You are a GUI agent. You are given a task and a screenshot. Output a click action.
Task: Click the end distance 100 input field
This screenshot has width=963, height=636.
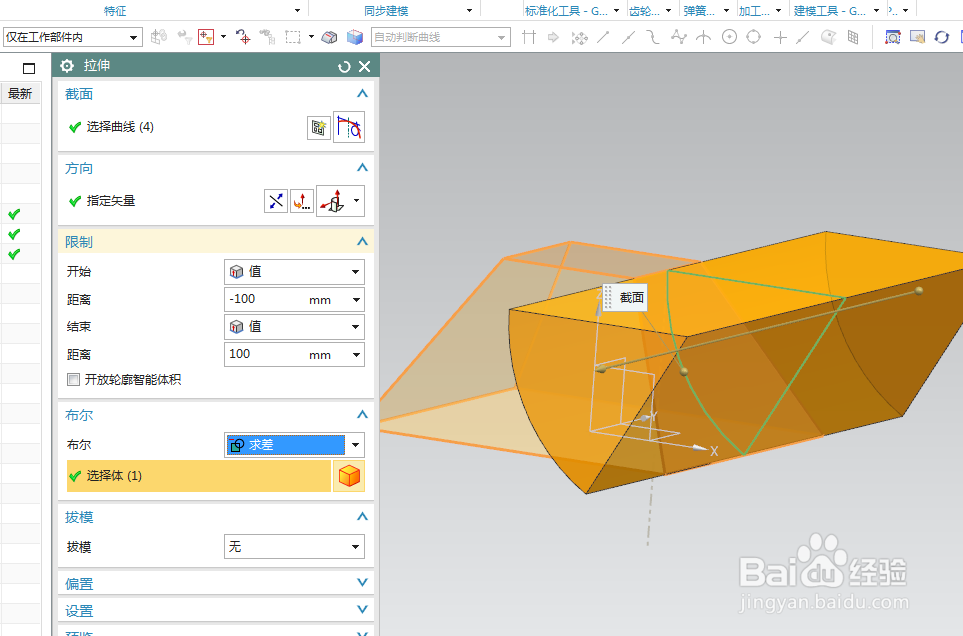[286, 355]
